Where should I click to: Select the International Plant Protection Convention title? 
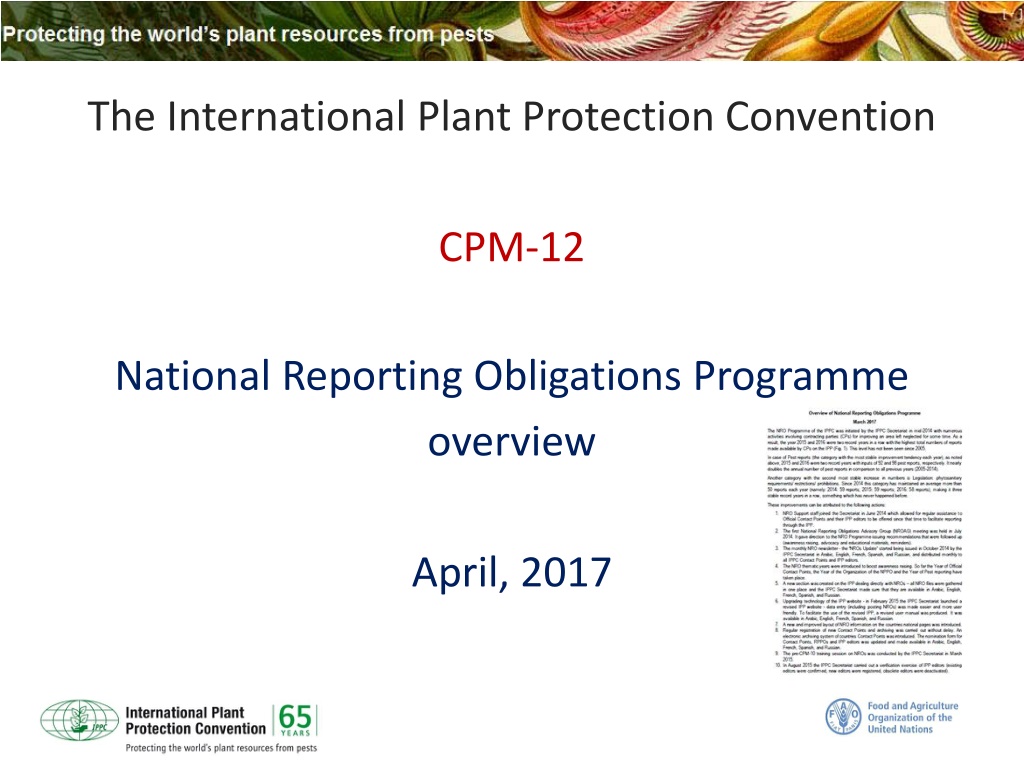coord(511,116)
